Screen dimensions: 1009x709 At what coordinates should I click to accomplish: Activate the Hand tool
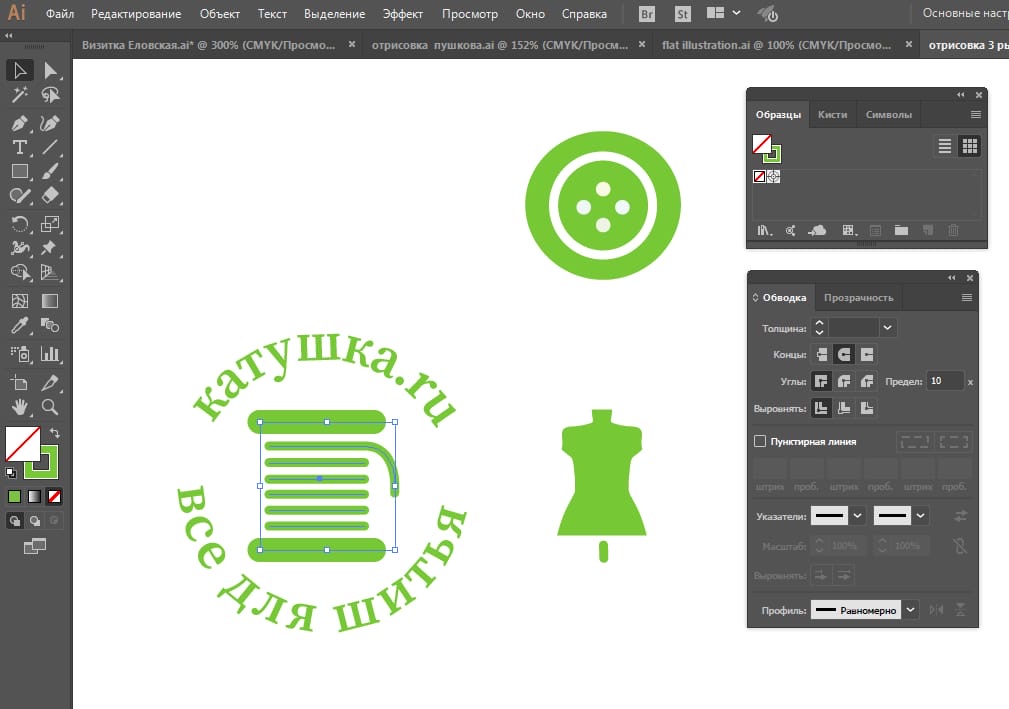coord(19,406)
